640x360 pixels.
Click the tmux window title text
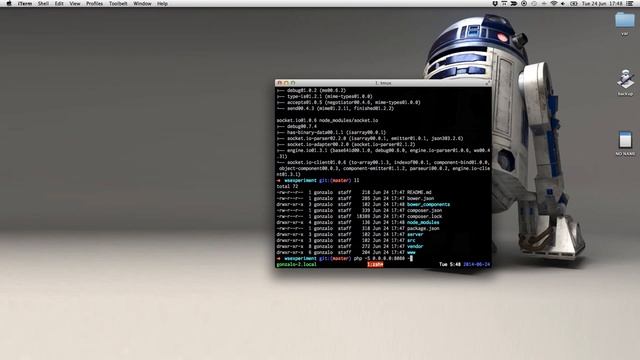point(383,83)
